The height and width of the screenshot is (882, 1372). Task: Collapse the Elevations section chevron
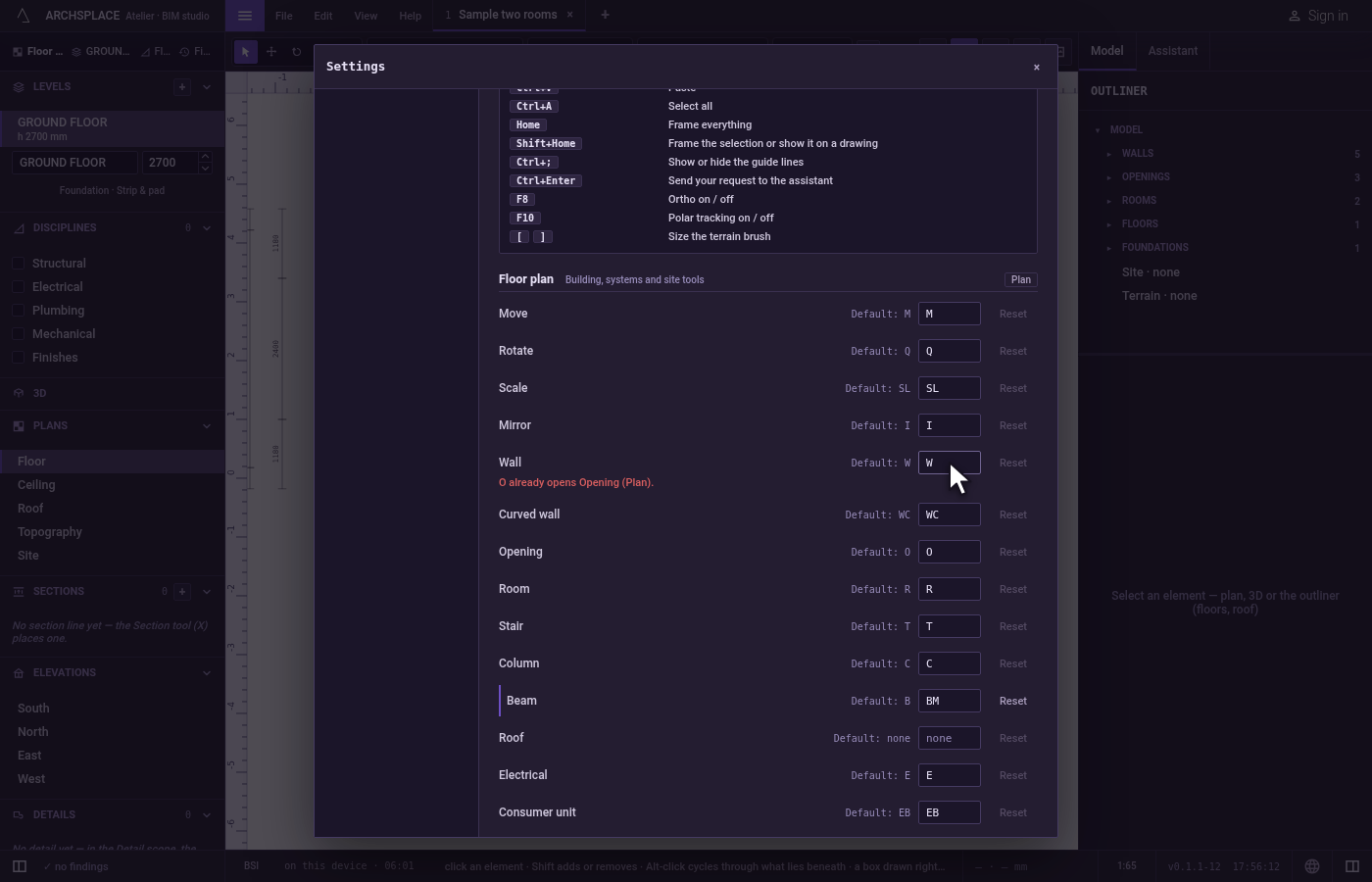(207, 672)
